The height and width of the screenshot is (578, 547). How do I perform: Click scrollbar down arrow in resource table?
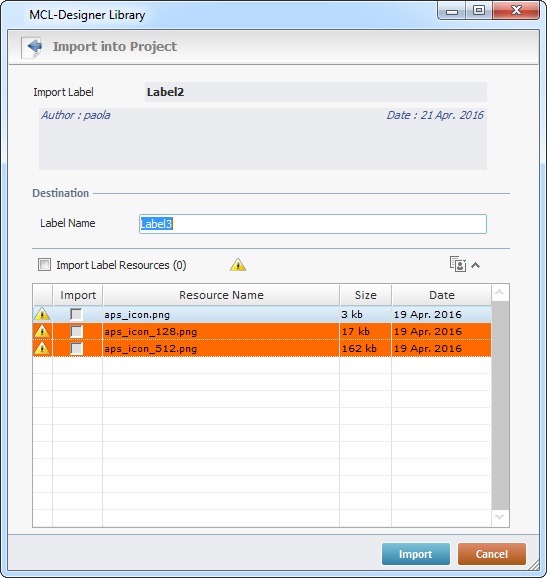[x=500, y=518]
